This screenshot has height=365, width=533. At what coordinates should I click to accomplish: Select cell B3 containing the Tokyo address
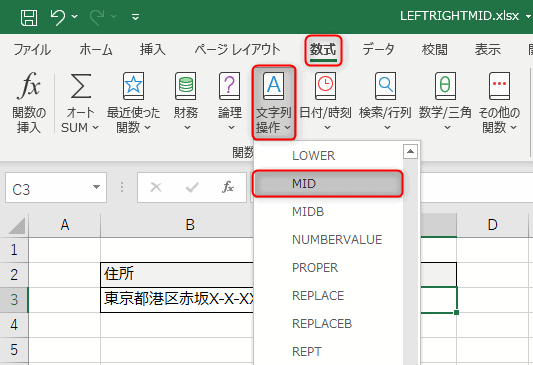point(177,299)
